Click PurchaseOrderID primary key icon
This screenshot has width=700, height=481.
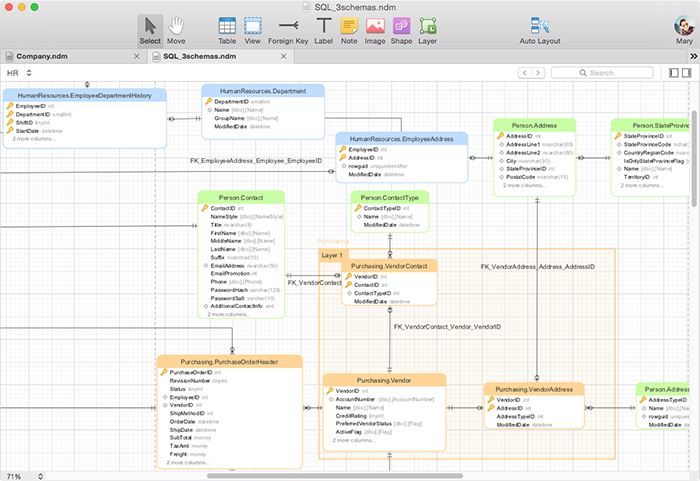[x=163, y=372]
